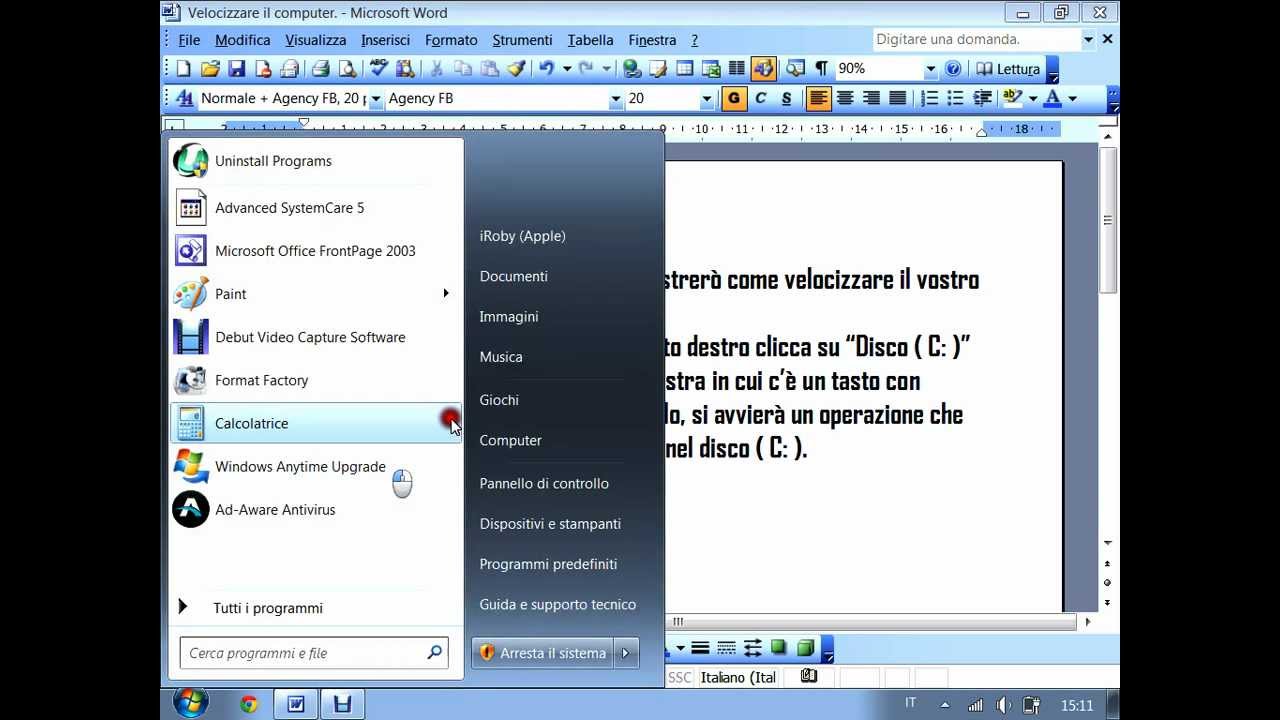Image resolution: width=1280 pixels, height=720 pixels.
Task: Open Chrome from the taskbar
Action: click(x=249, y=704)
